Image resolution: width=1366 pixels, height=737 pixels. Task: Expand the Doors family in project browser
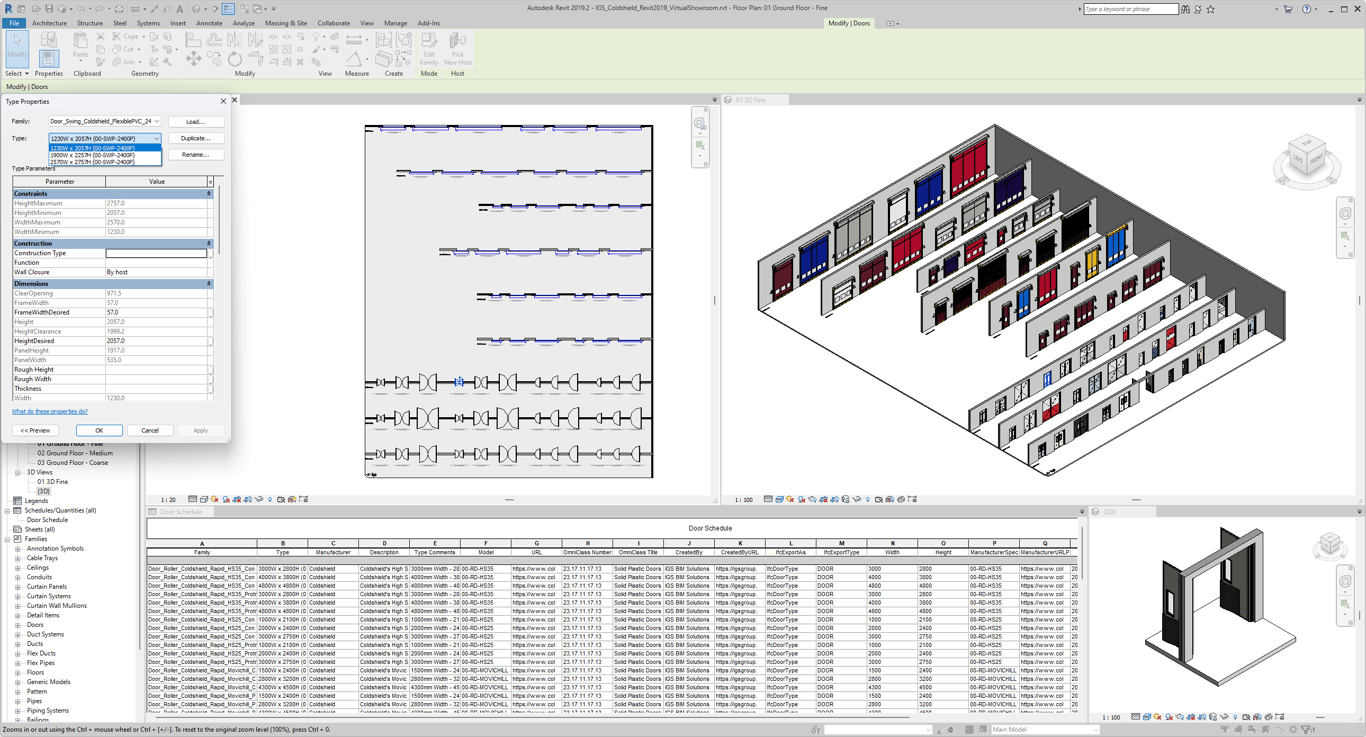[x=18, y=625]
